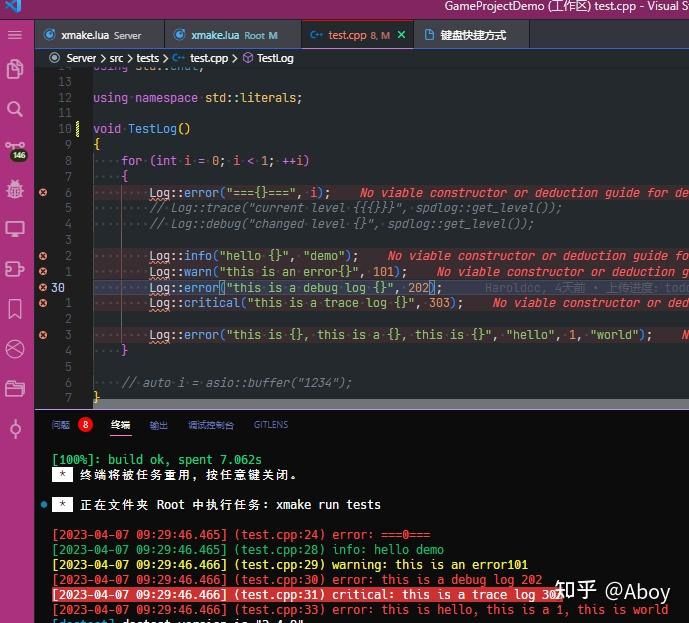The width and height of the screenshot is (689, 623).
Task: Select the 终端 terminal panel tab
Action: pos(120,425)
